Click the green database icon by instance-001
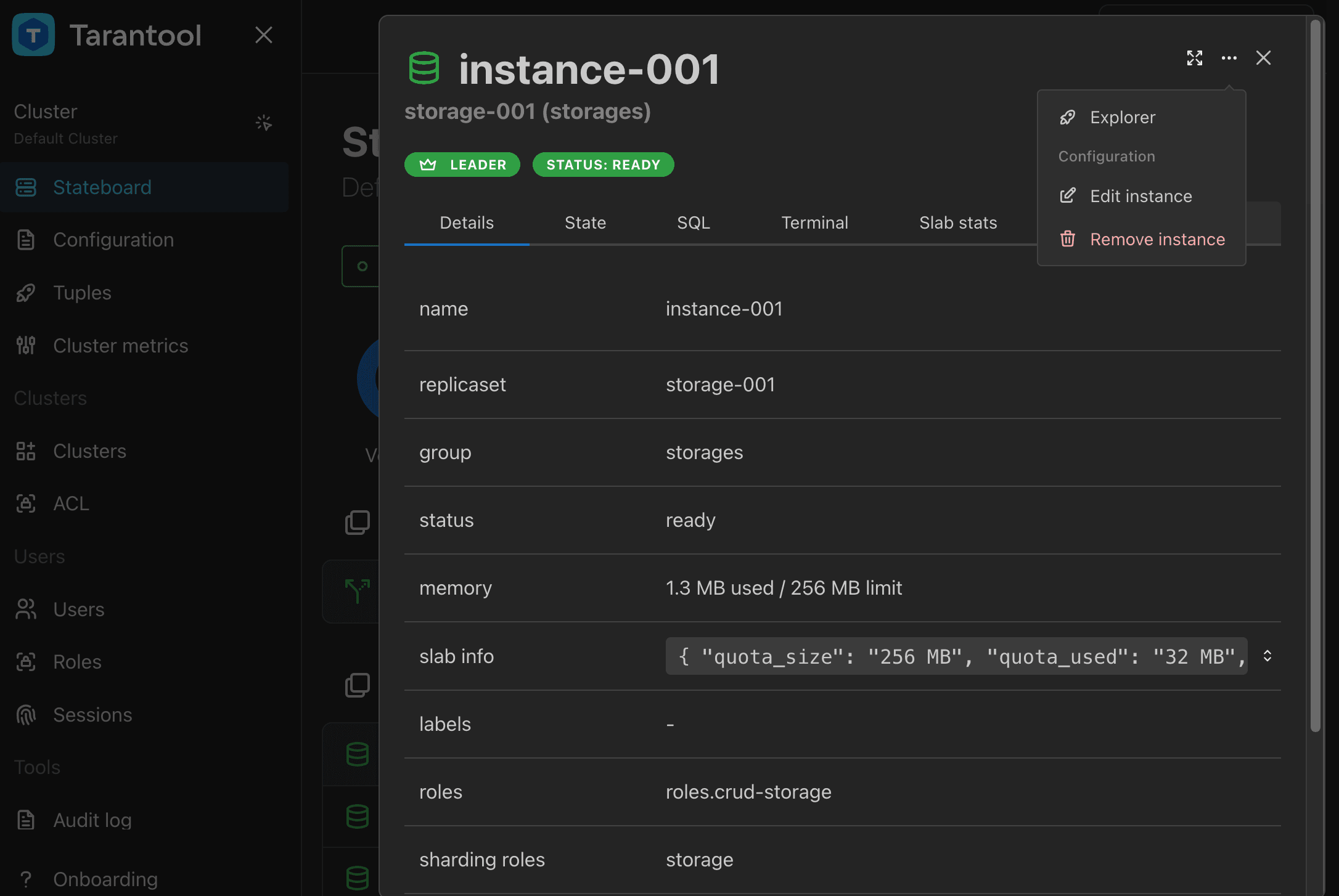 click(x=424, y=68)
